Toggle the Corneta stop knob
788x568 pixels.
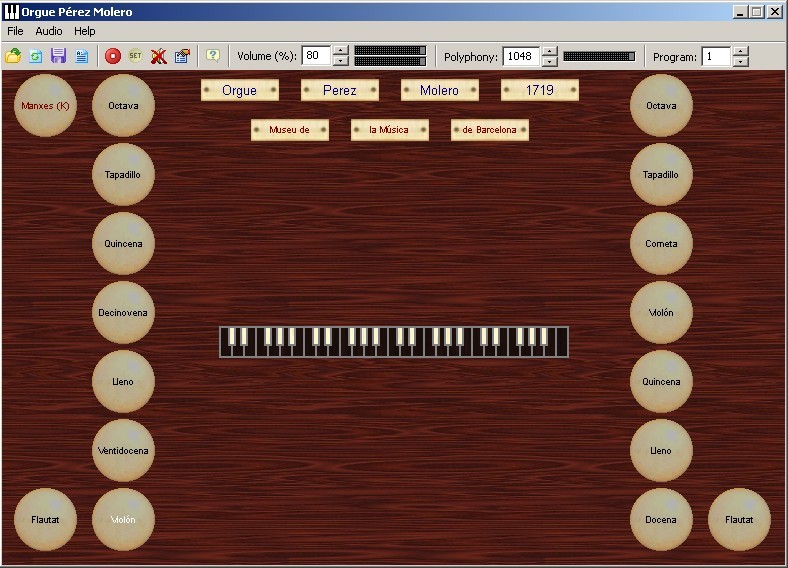coord(661,243)
